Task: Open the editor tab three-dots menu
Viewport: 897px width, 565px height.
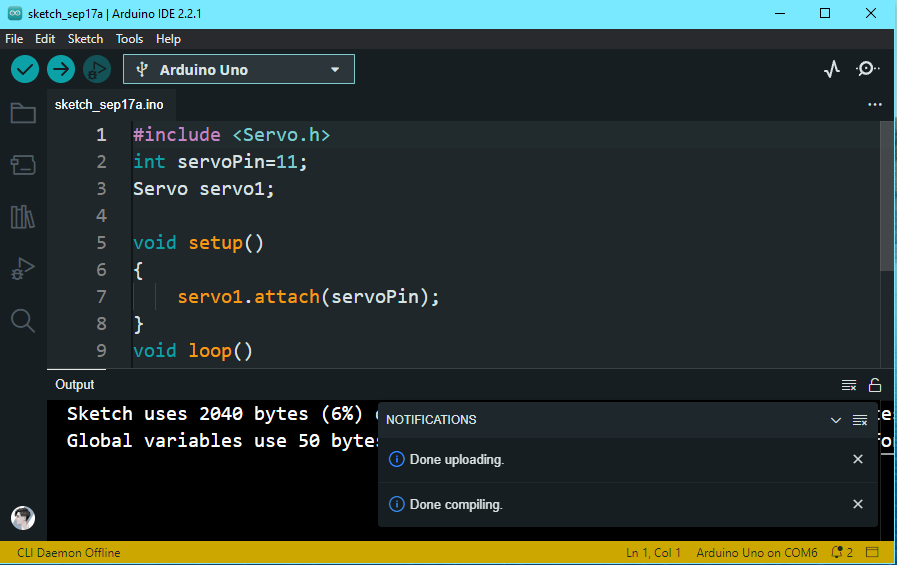Action: pyautogui.click(x=875, y=104)
